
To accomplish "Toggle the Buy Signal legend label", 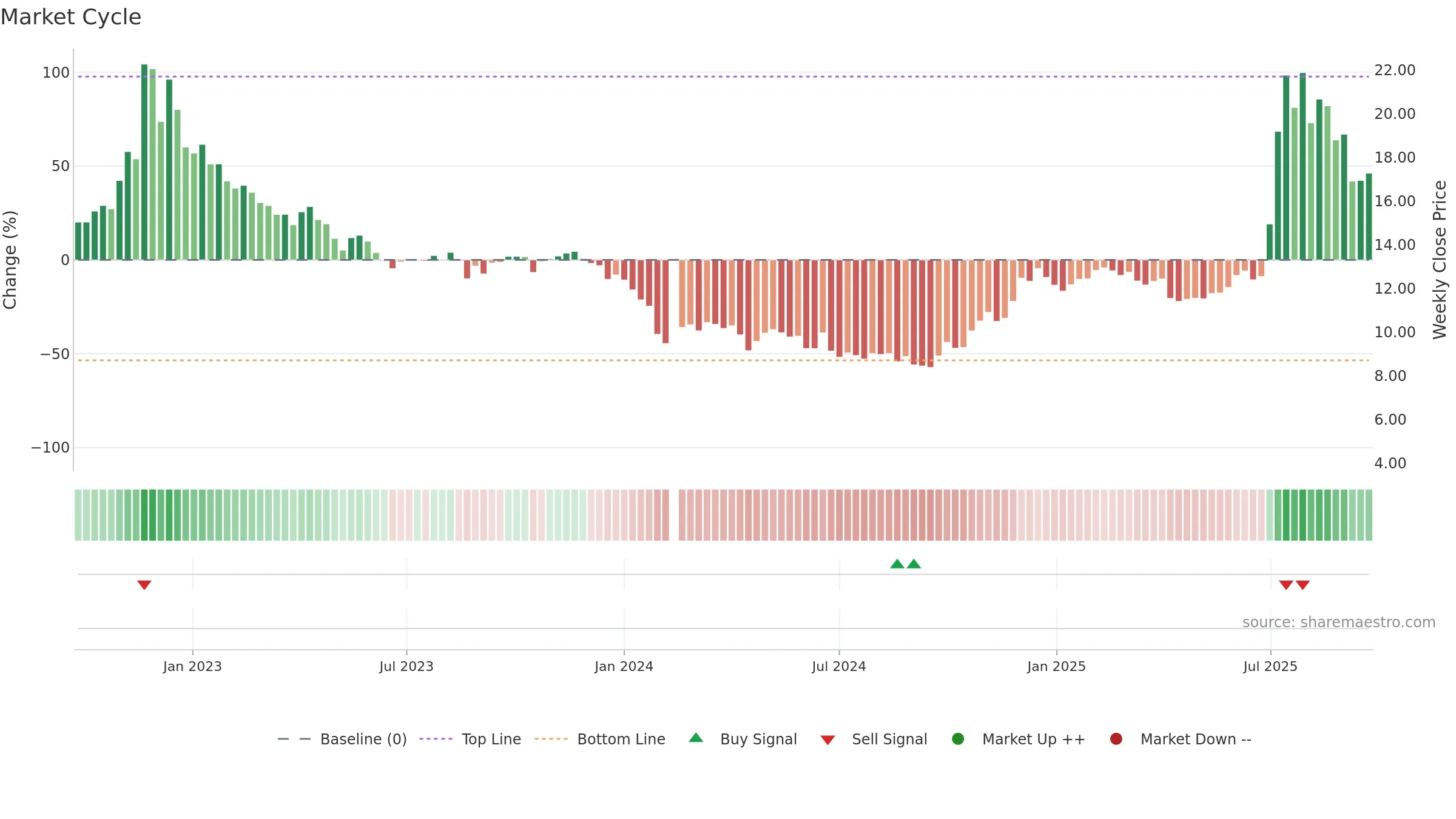I will [758, 740].
